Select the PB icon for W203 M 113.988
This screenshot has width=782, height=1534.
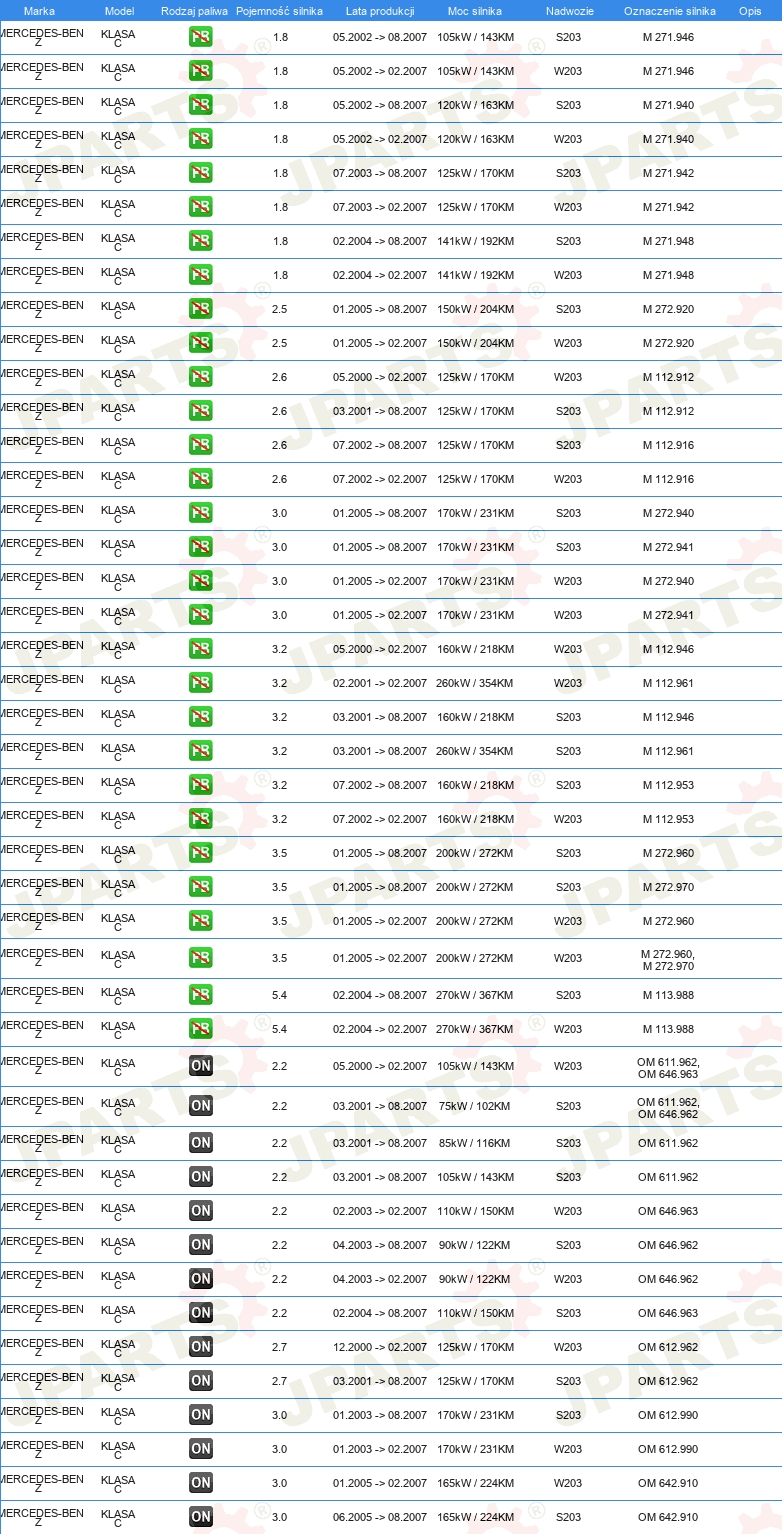pos(201,1029)
